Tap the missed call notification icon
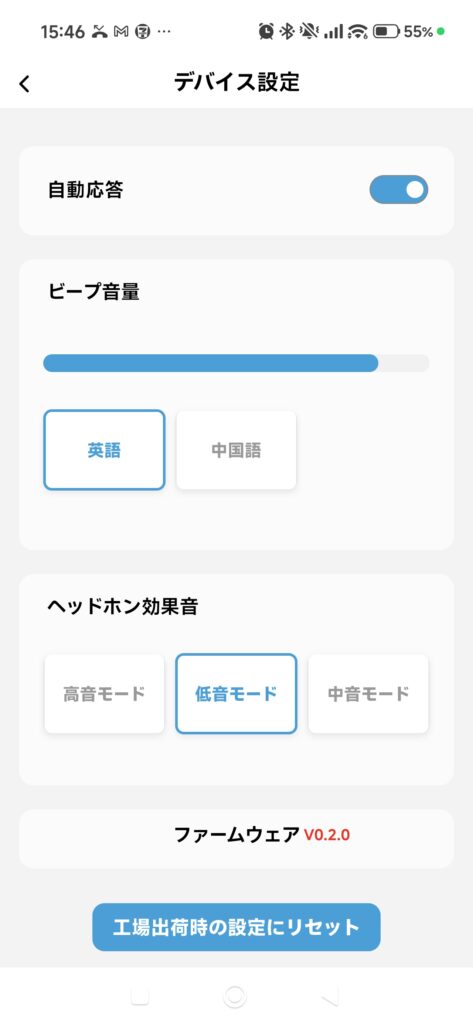This screenshot has height=1024, width=473. pos(99,31)
